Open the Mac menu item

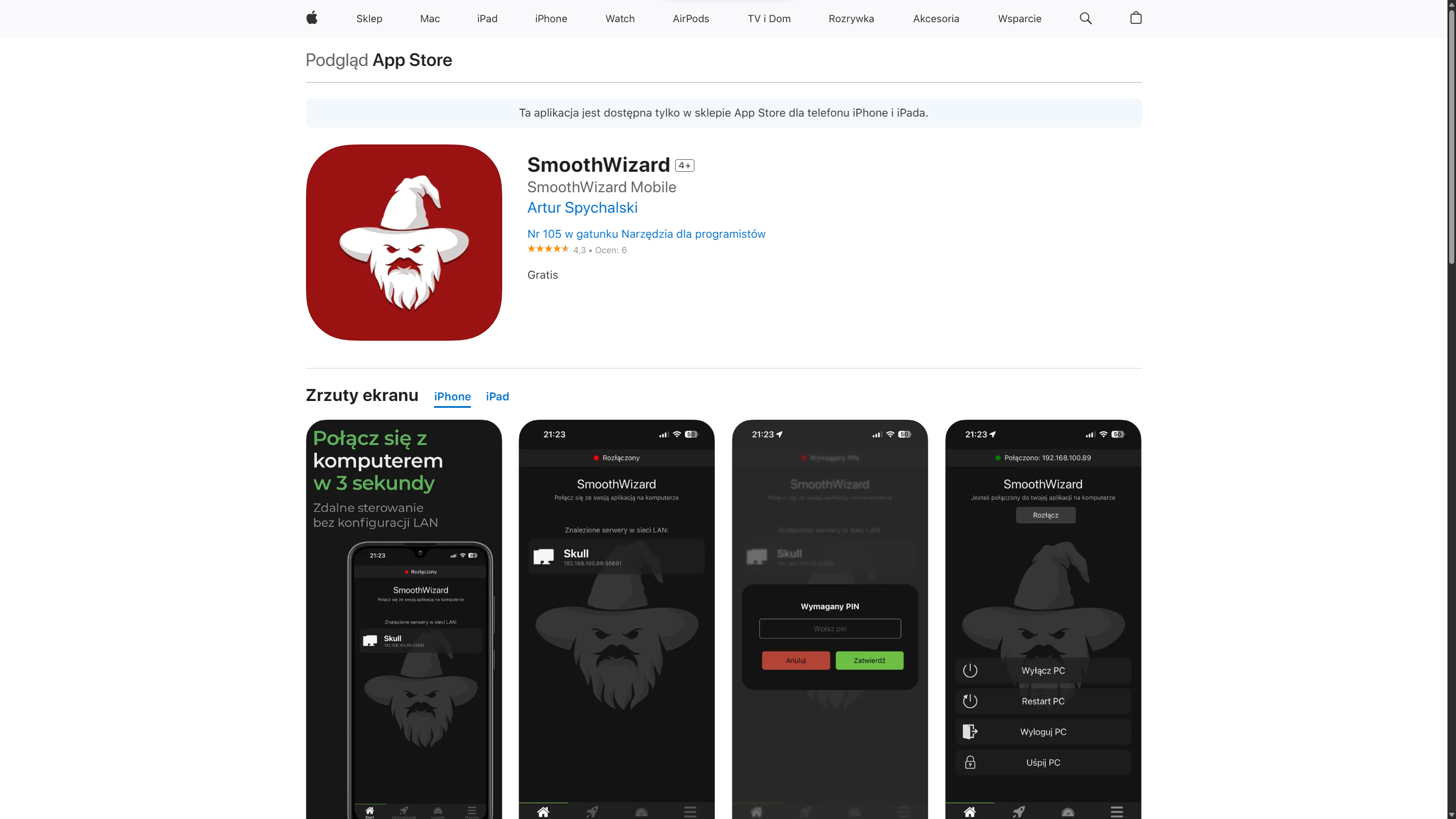429,18
